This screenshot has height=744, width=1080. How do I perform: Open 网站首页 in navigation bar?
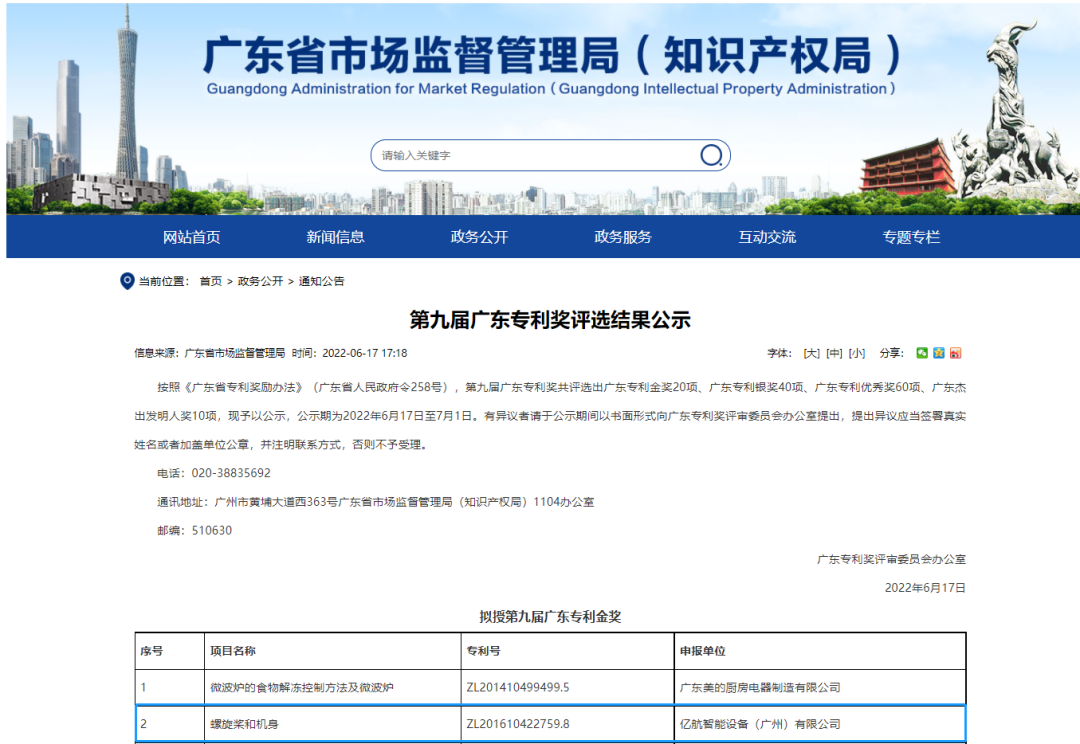coord(192,237)
